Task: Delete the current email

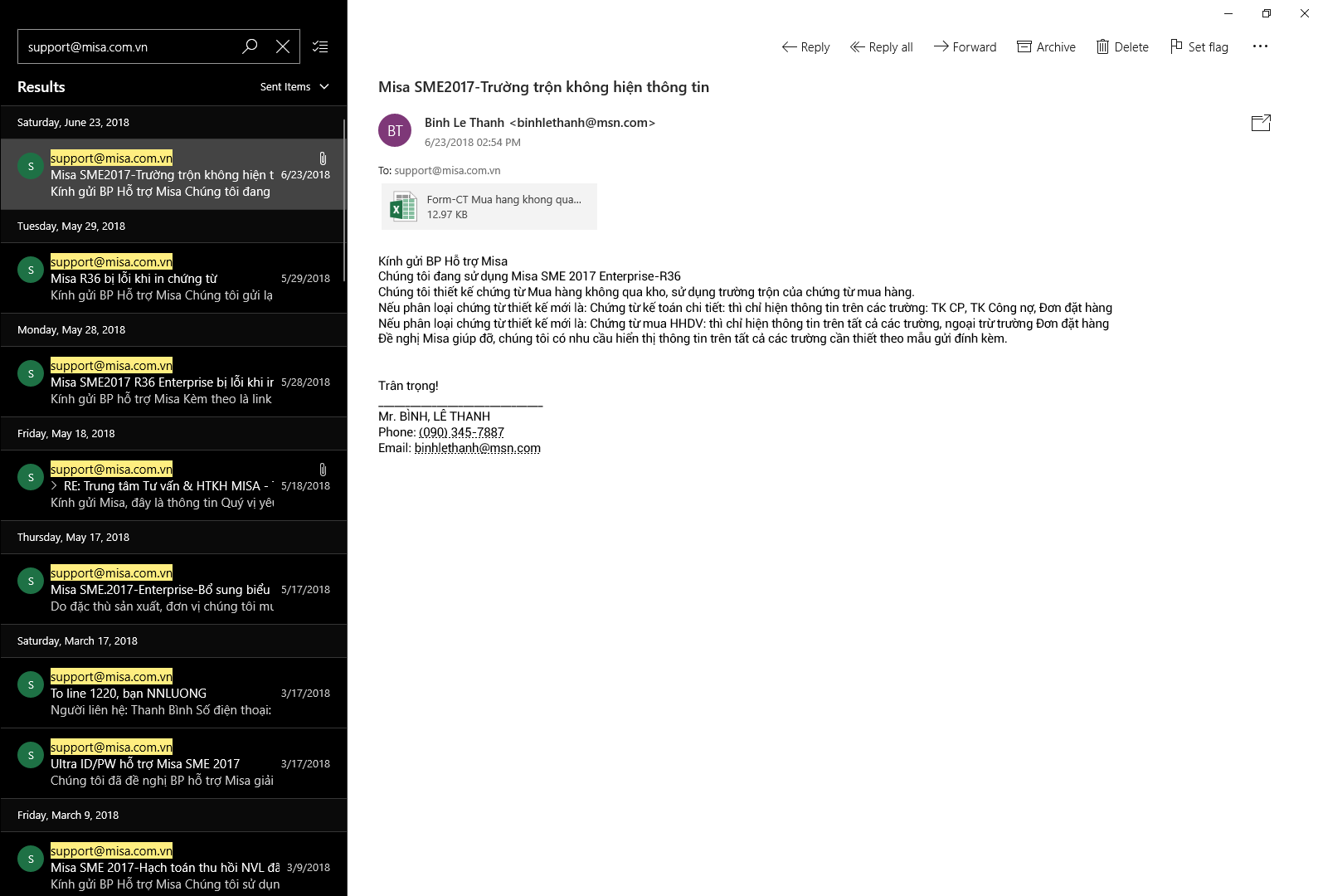Action: [1122, 47]
